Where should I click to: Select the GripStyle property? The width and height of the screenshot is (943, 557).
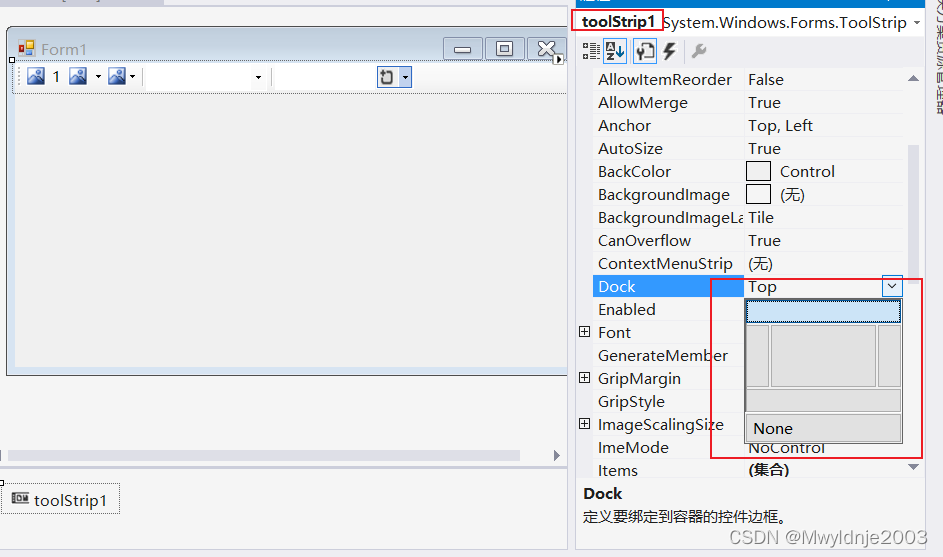coord(631,401)
